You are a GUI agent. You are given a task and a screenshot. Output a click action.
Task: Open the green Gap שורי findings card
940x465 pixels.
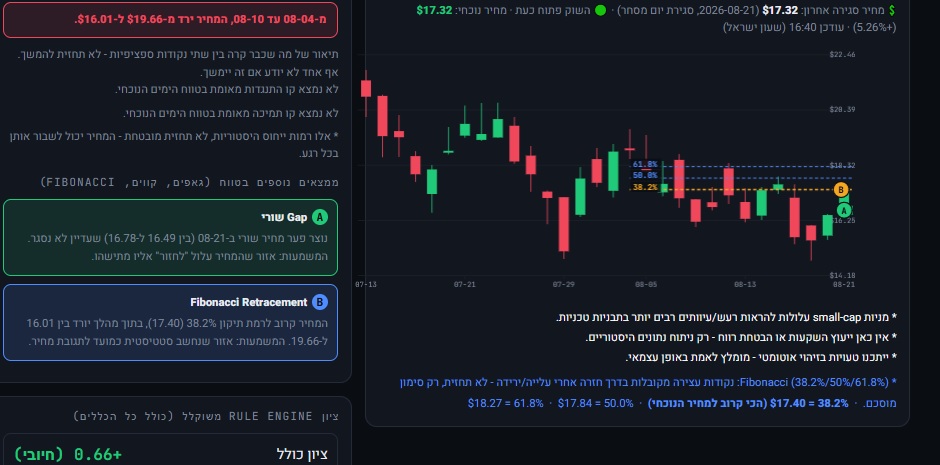[170, 237]
